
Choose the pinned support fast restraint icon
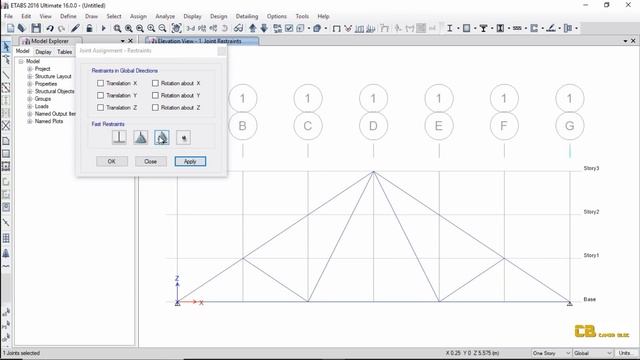(x=140, y=138)
